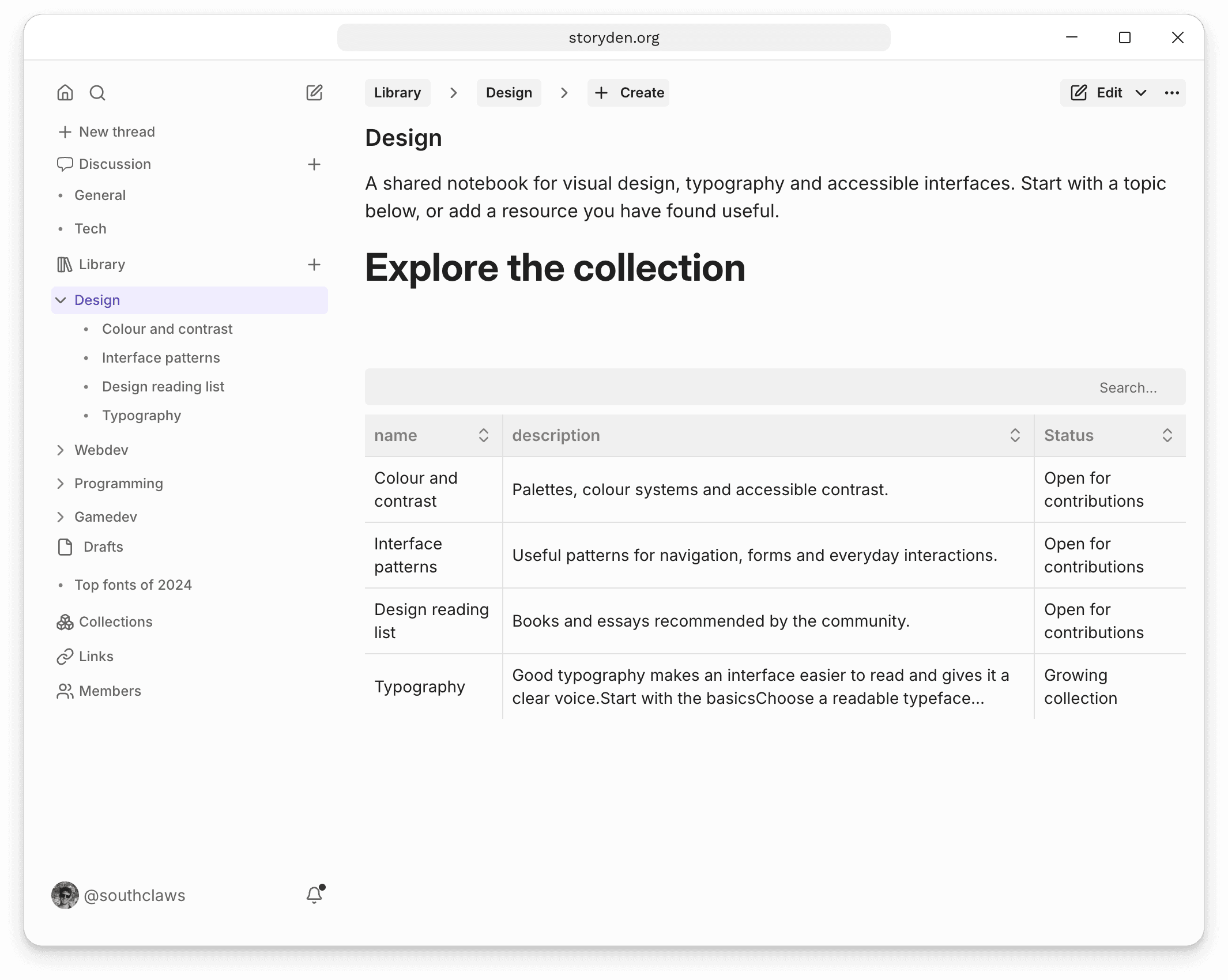This screenshot has width=1228, height=980.
Task: Click the storyden.org address bar
Action: 614,37
